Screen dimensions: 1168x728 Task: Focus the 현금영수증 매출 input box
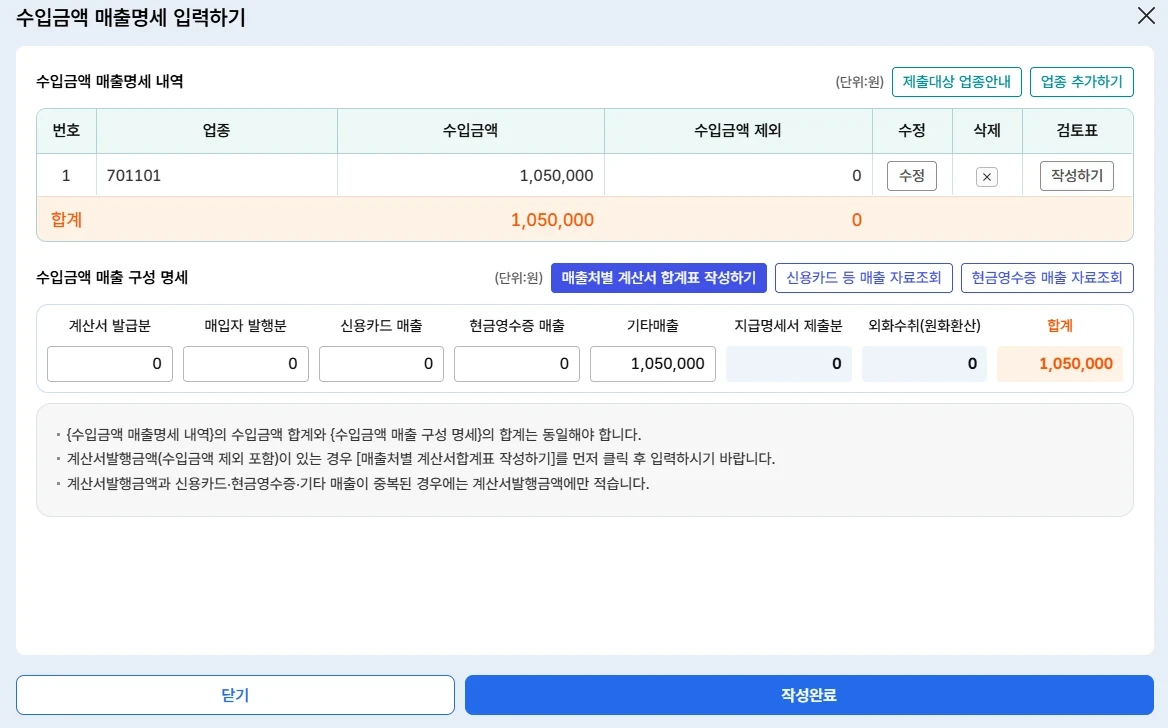(x=517, y=364)
